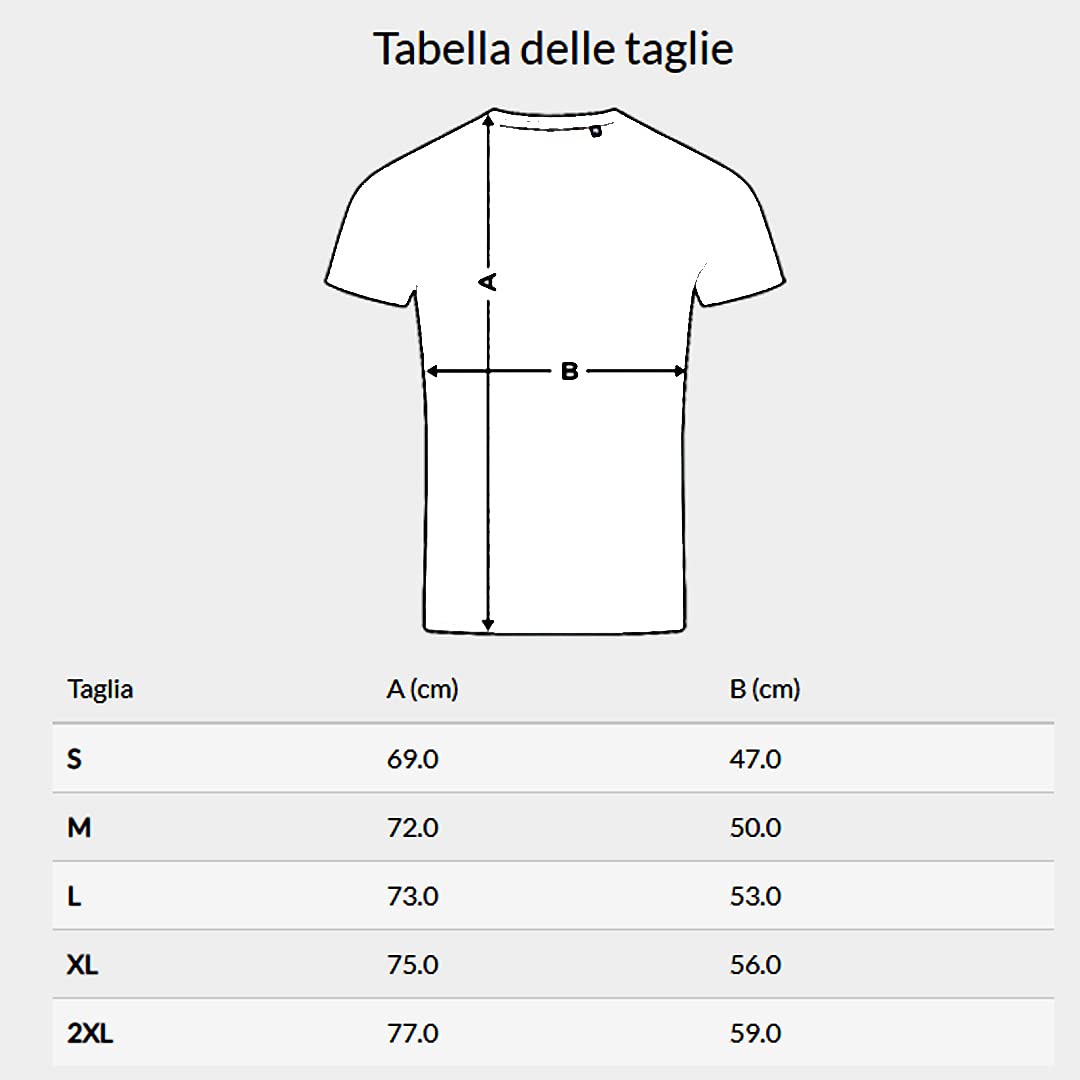Click the letter A on the length arrow
1080x1080 pixels.
click(x=488, y=282)
